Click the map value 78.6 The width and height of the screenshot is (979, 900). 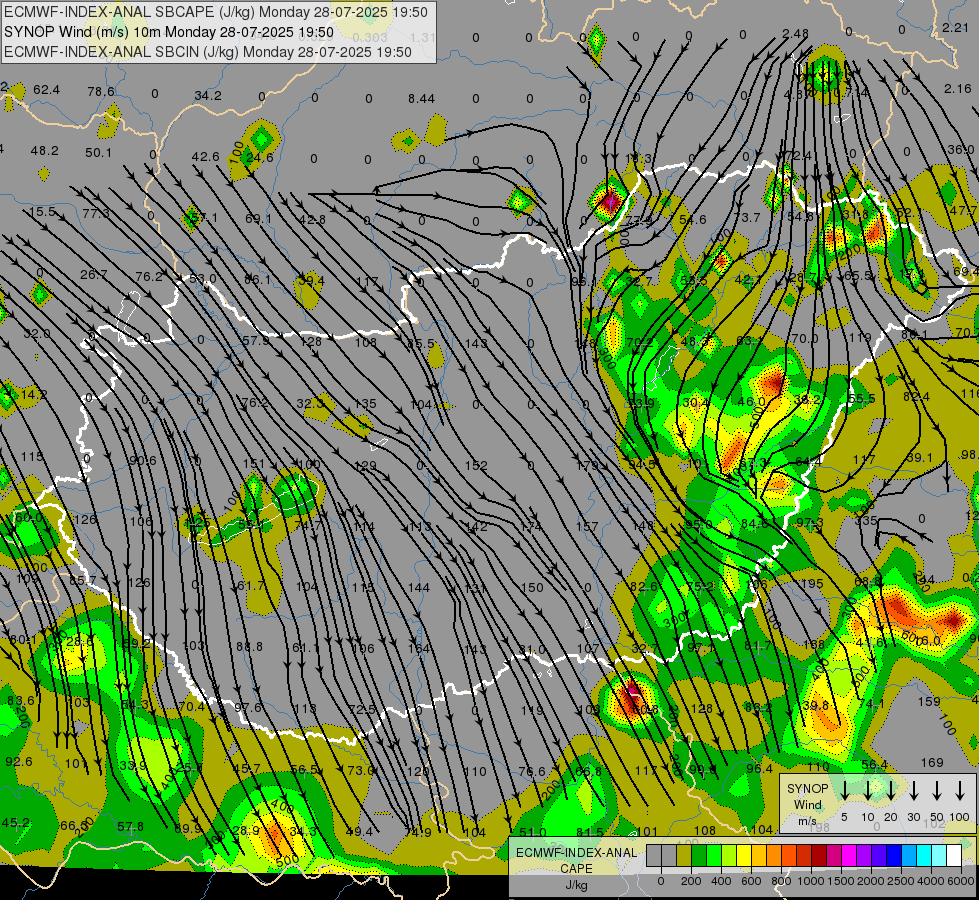[101, 91]
